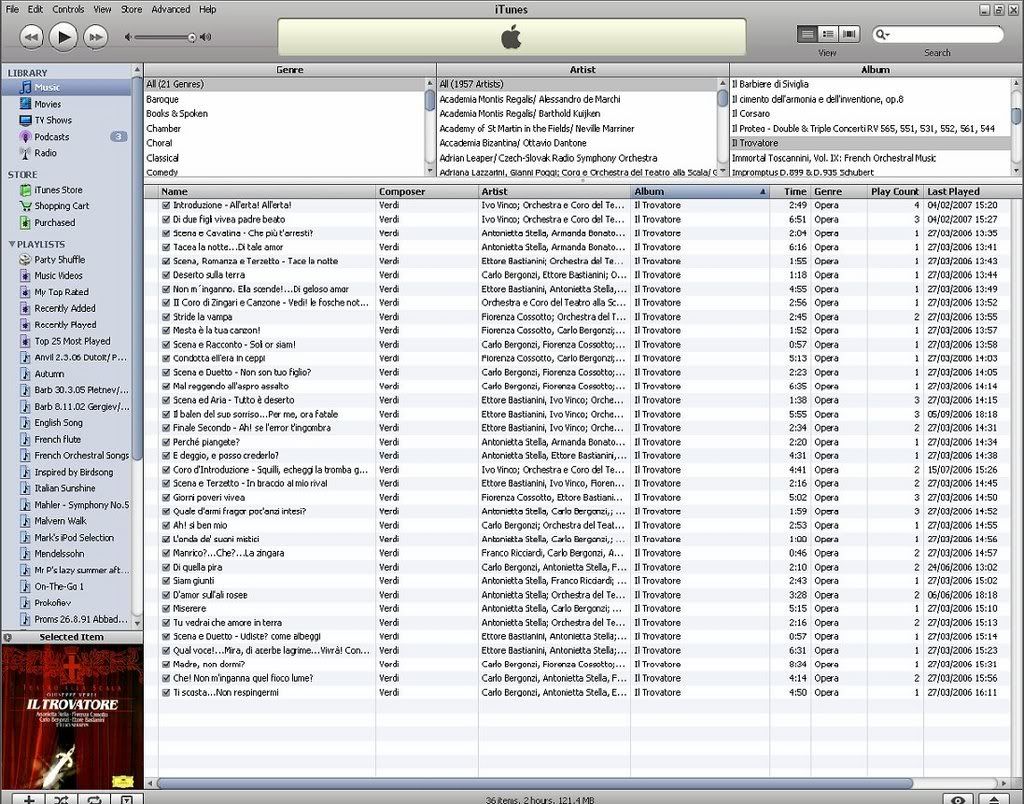
Task: Click sidebar scroll up arrow
Action: 137,70
